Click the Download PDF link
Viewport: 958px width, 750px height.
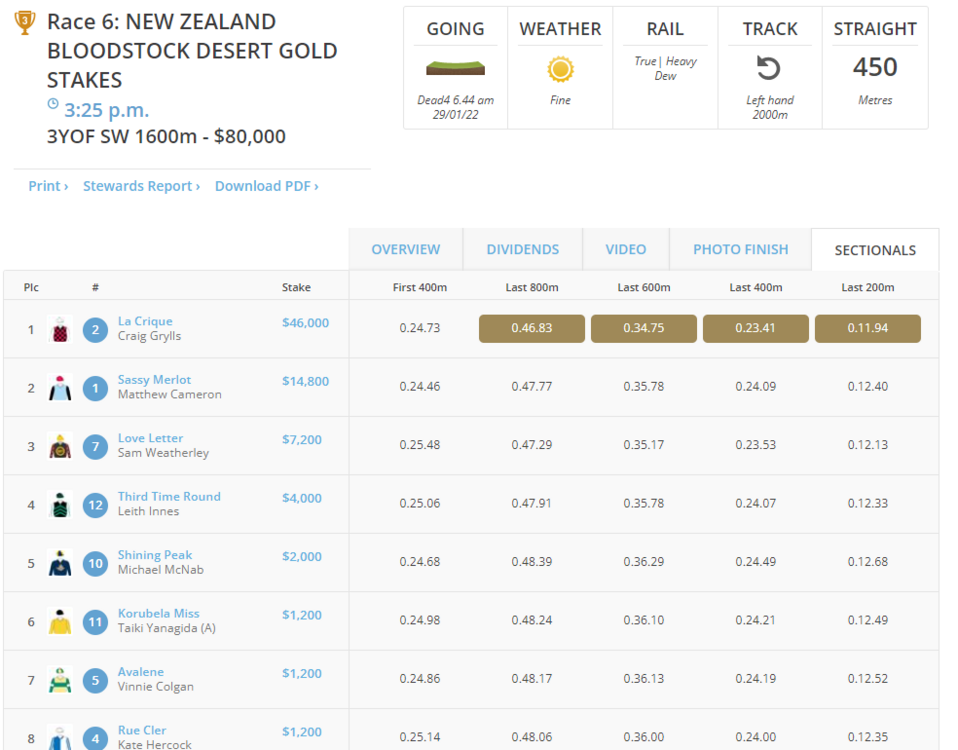[266, 186]
